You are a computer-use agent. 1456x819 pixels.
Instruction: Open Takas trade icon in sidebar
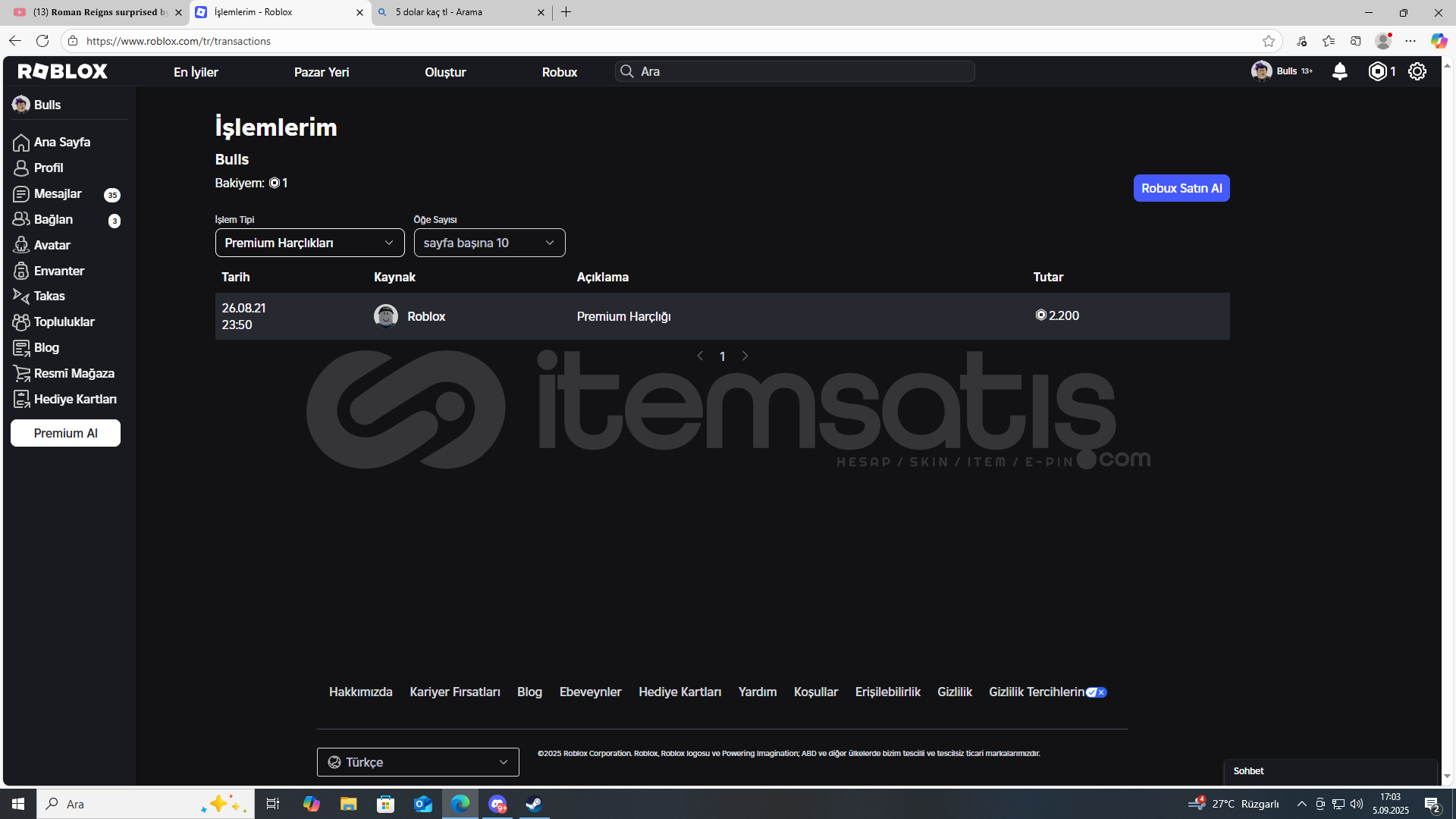coord(21,296)
